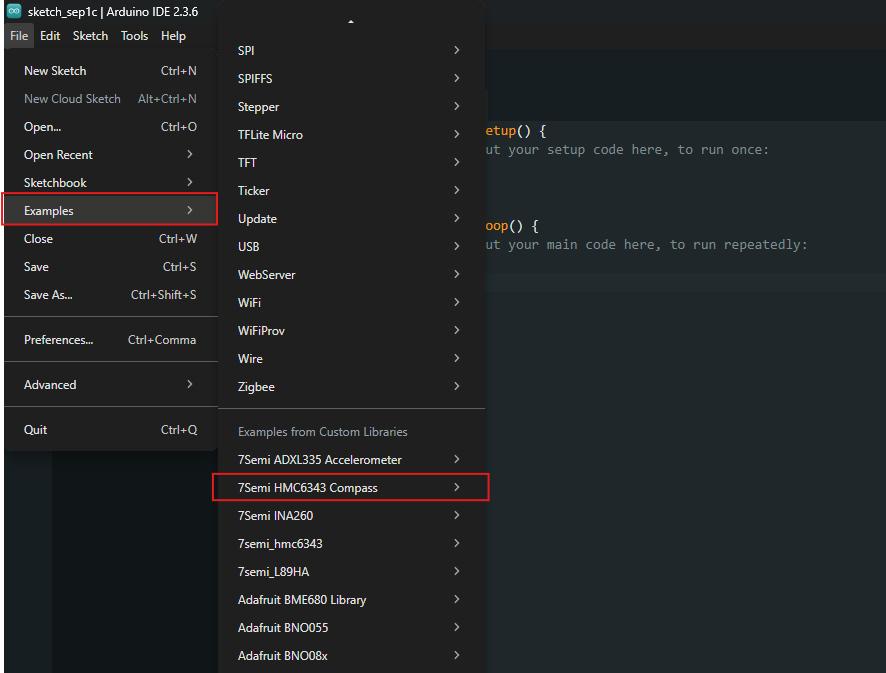Open the USB examples submenu
Image resolution: width=886 pixels, height=673 pixels.
351,246
